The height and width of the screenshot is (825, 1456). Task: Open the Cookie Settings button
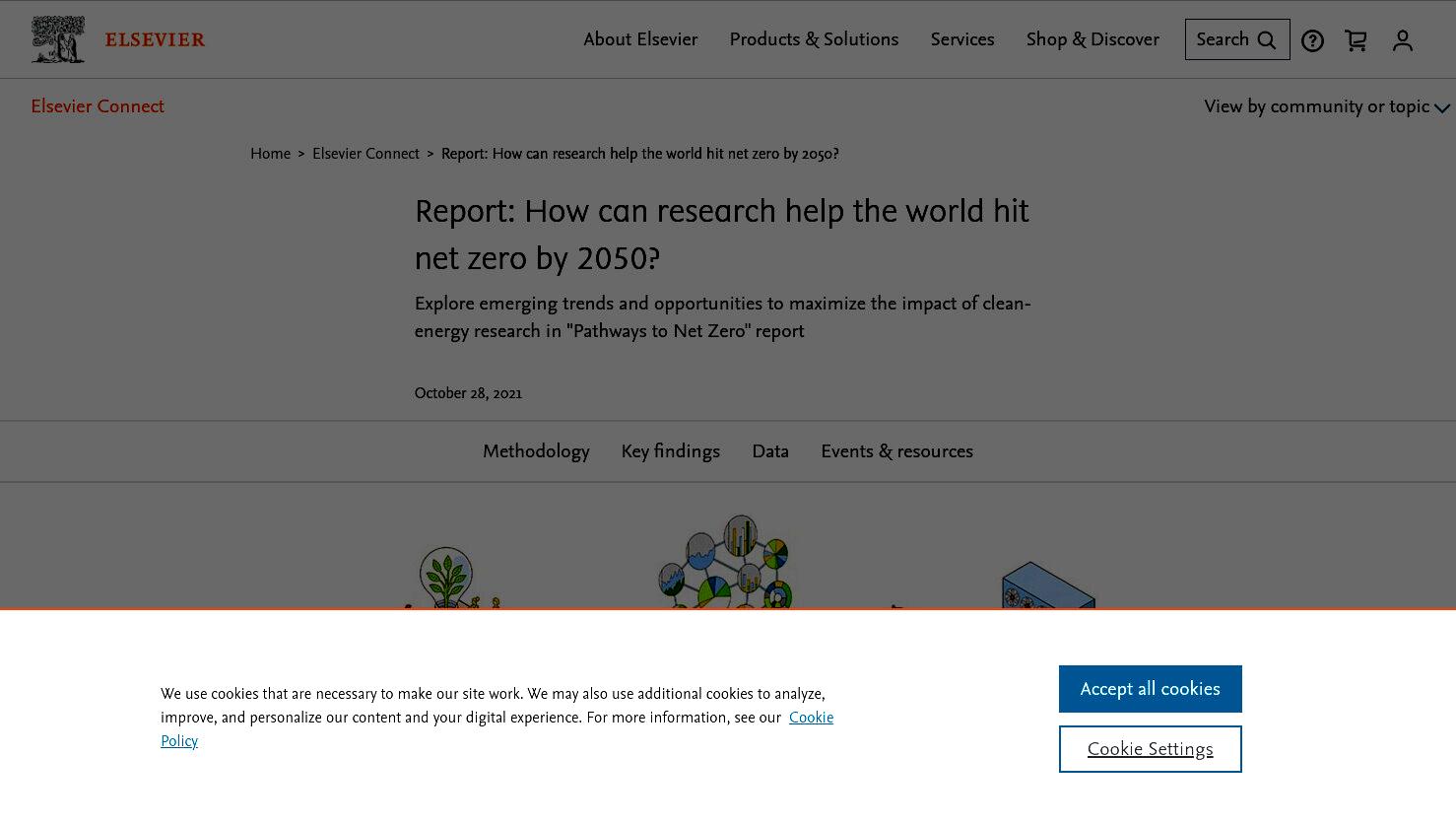tap(1151, 749)
